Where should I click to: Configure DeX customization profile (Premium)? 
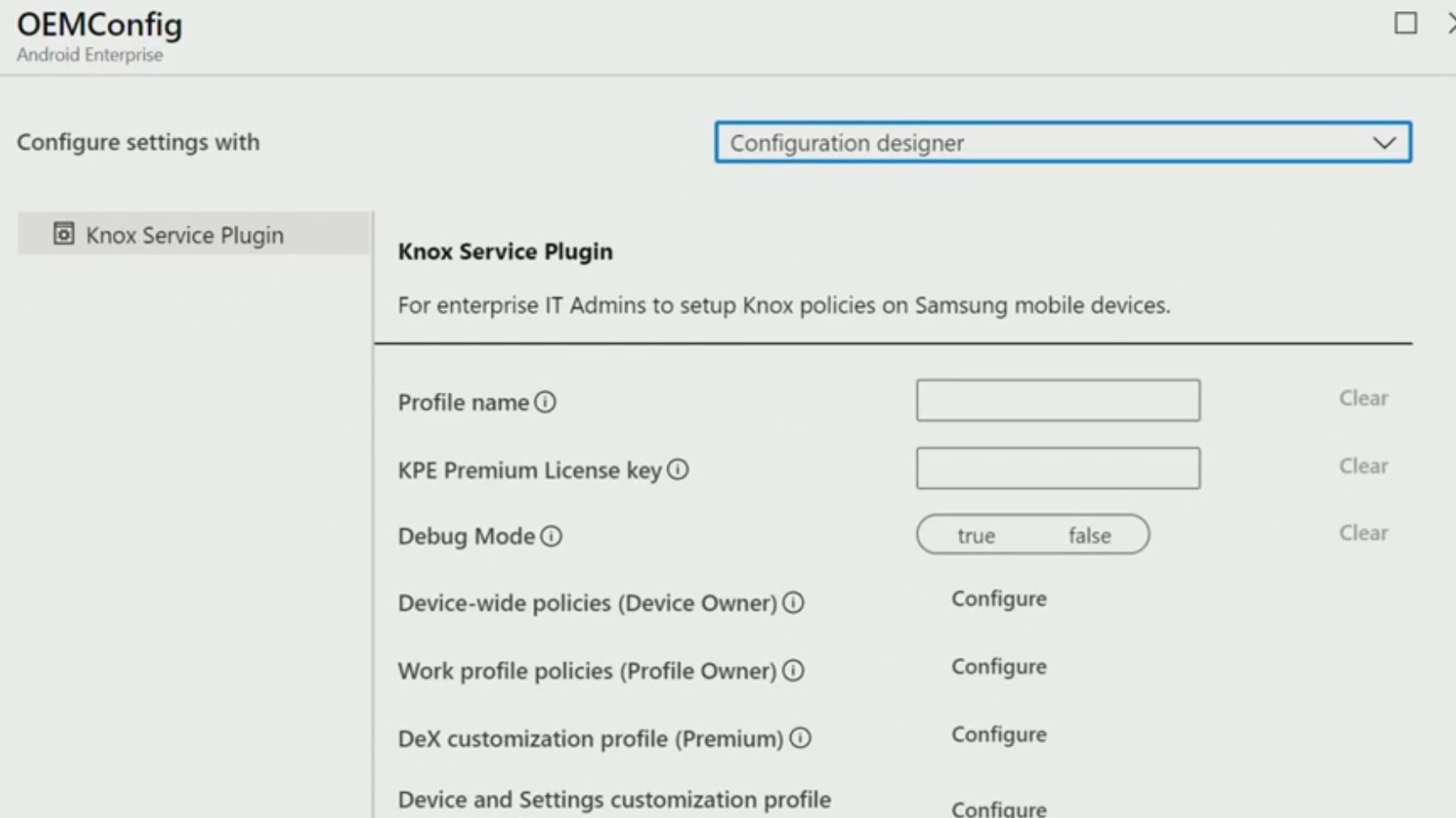tap(999, 734)
